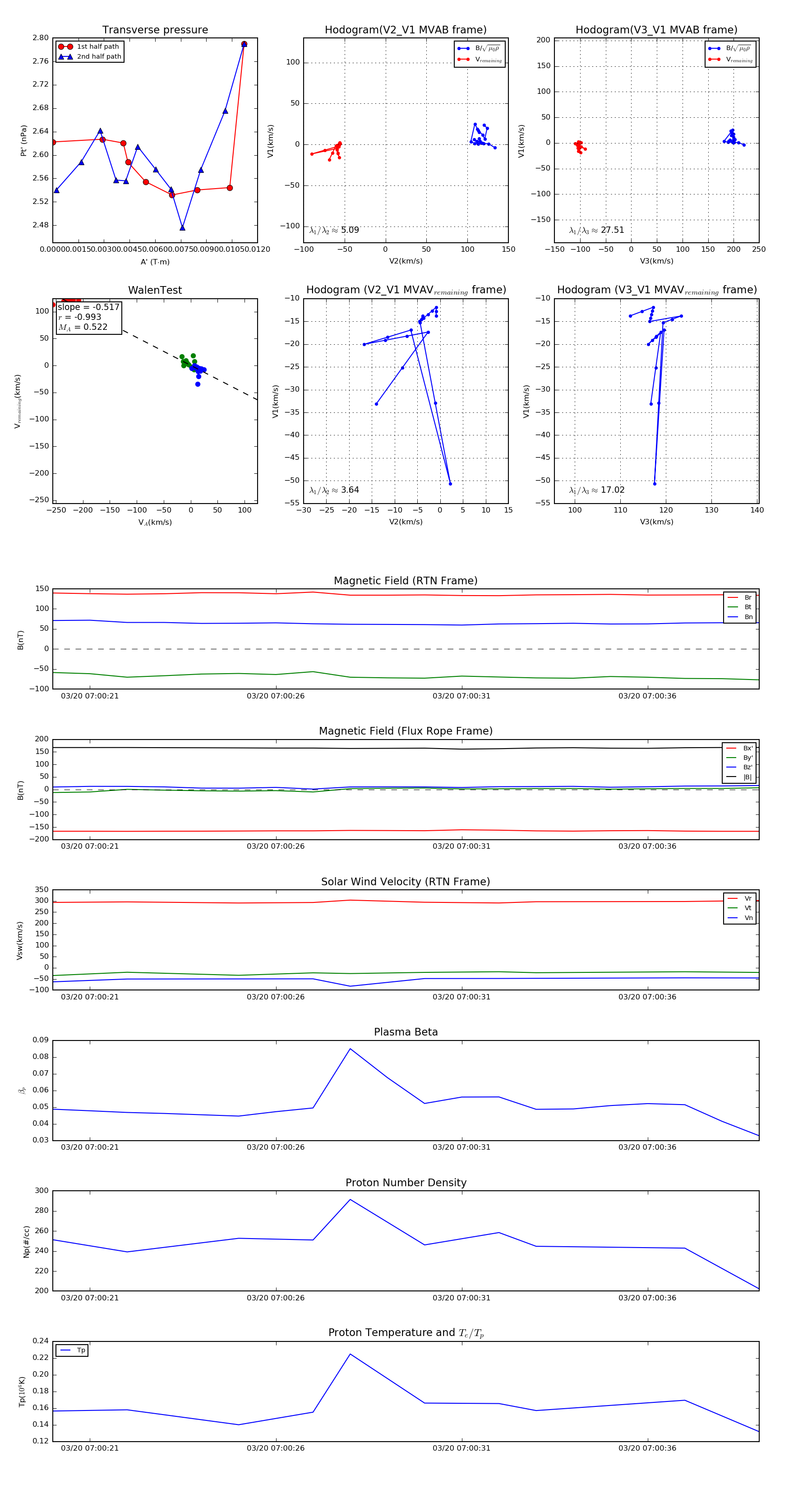
Task: Select the '2nd half path' legend entry
Action: pyautogui.click(x=90, y=57)
